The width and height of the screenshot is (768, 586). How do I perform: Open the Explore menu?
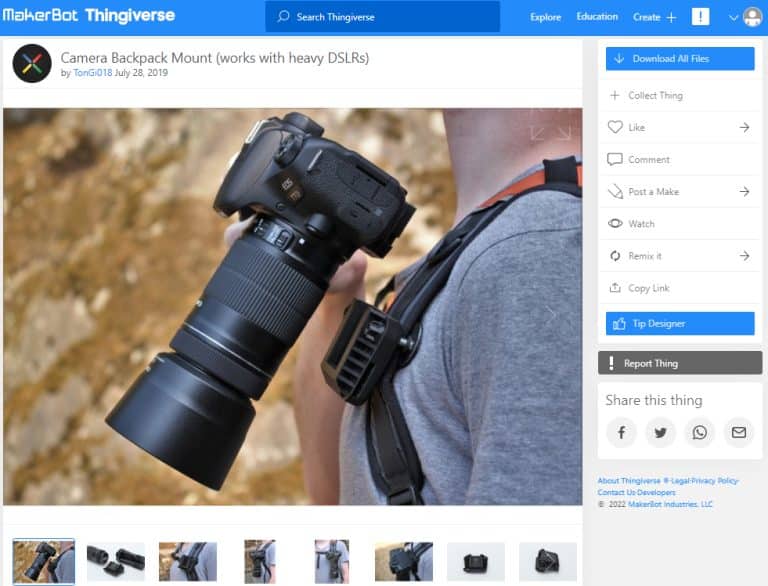545,17
